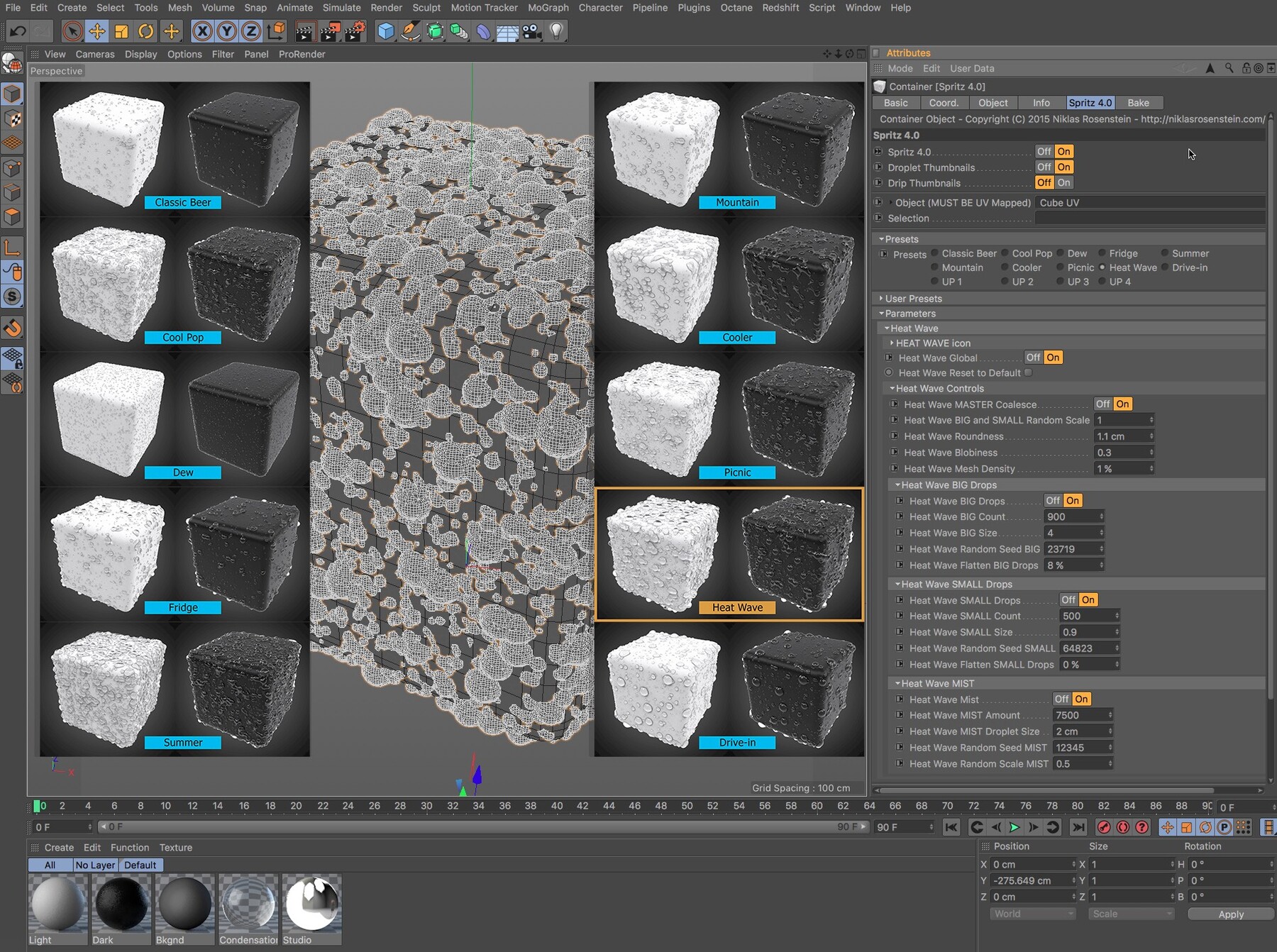Open the Camera object icon in the toolbar
Screen dimensions: 1277x952
tap(531, 31)
